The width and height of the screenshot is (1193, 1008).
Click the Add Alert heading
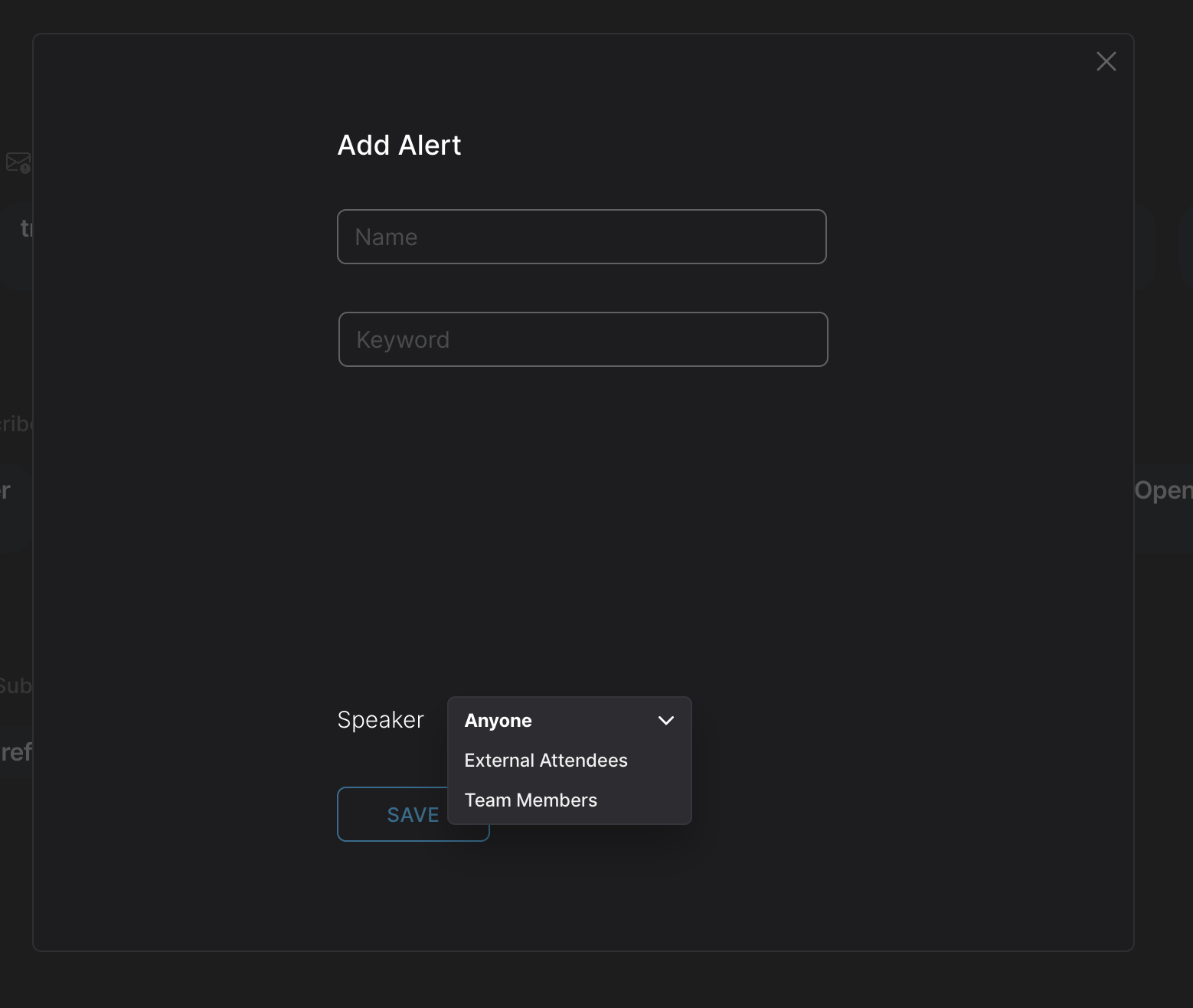(x=399, y=146)
